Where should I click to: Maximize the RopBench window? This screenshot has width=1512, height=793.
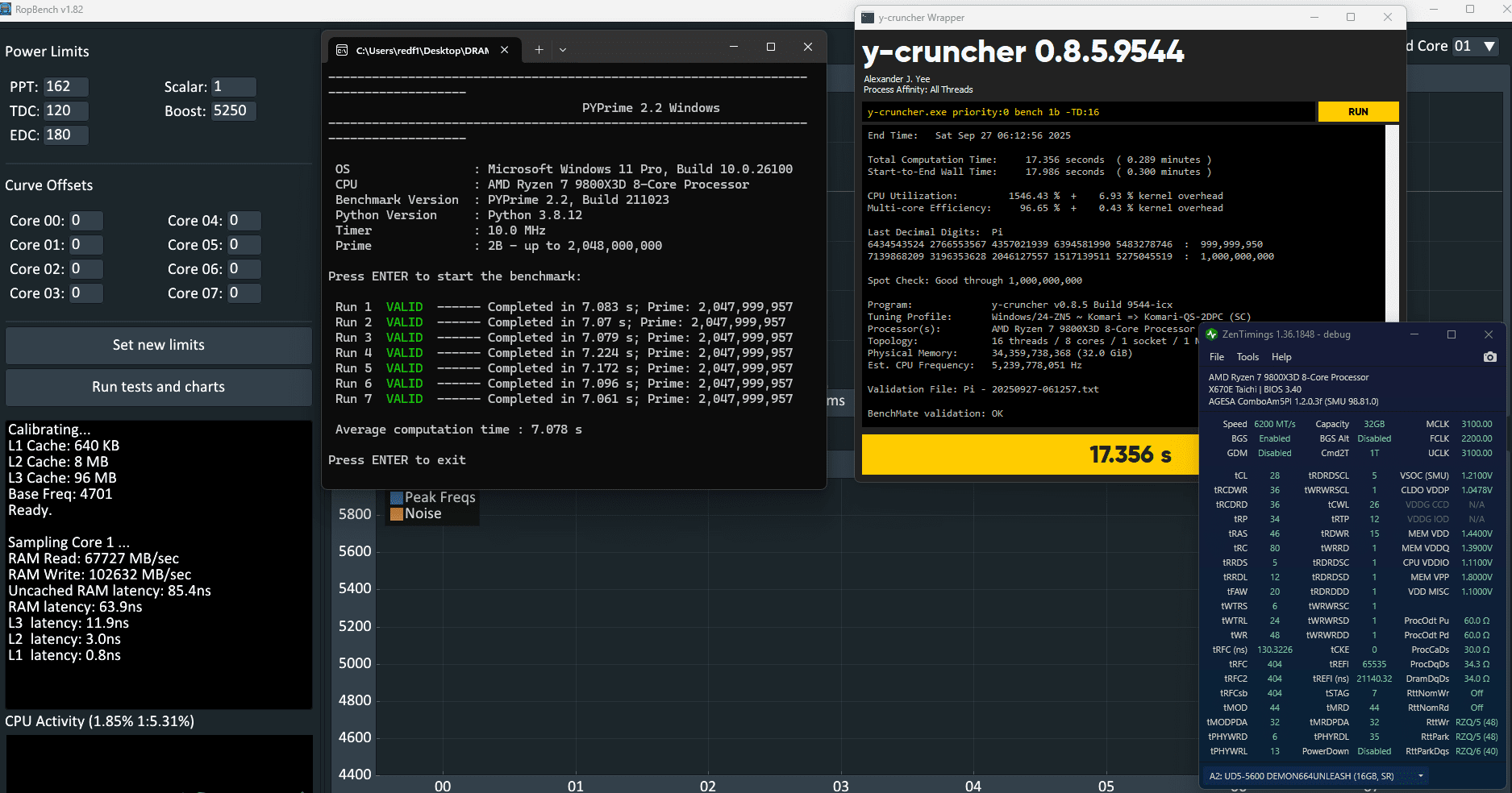tap(1470, 10)
